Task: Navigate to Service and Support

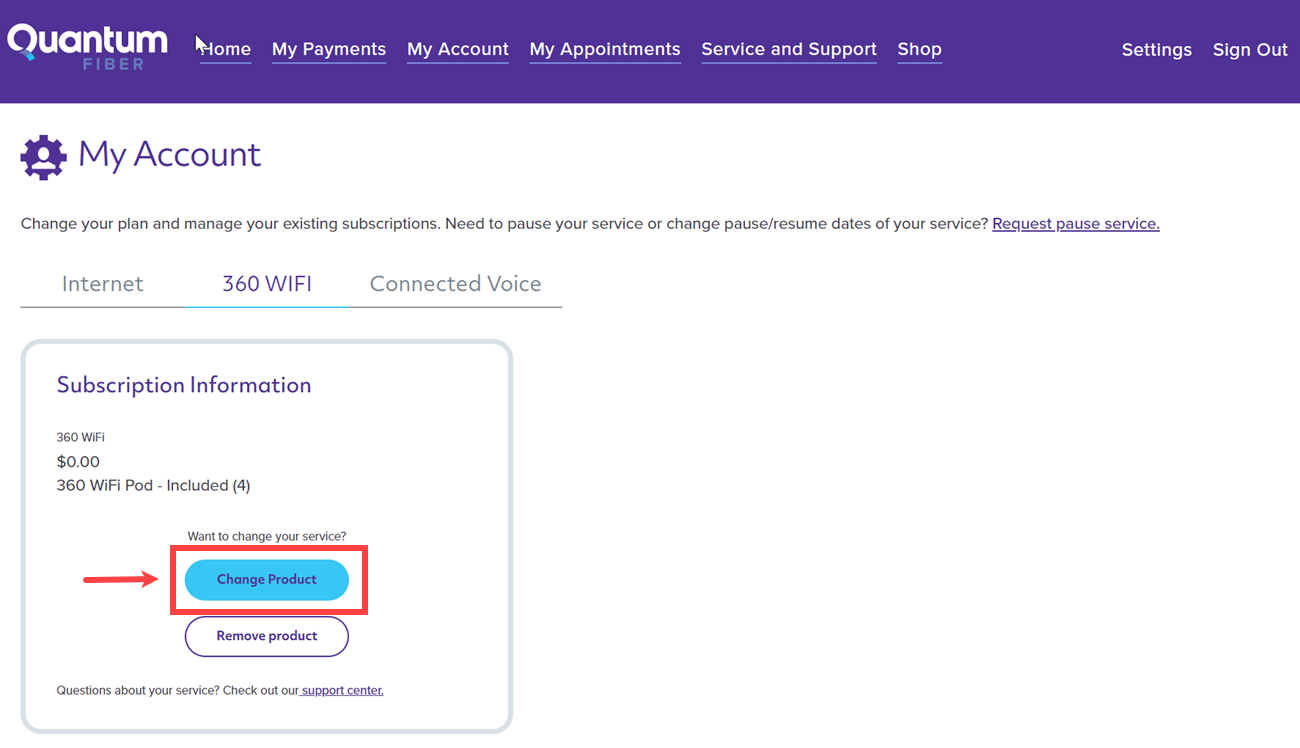Action: [x=789, y=49]
